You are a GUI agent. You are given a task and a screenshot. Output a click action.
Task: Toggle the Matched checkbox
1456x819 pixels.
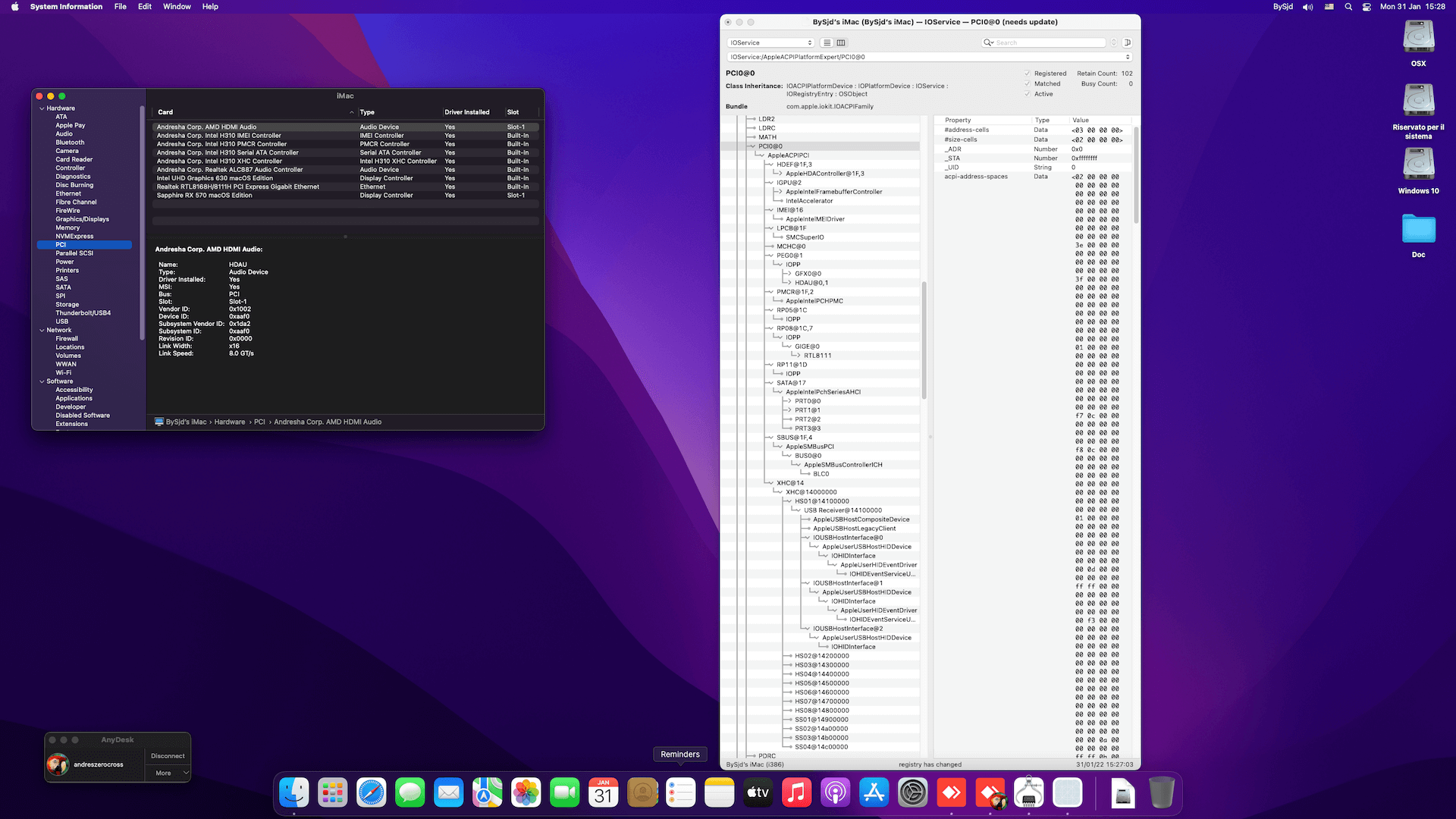click(x=1028, y=84)
